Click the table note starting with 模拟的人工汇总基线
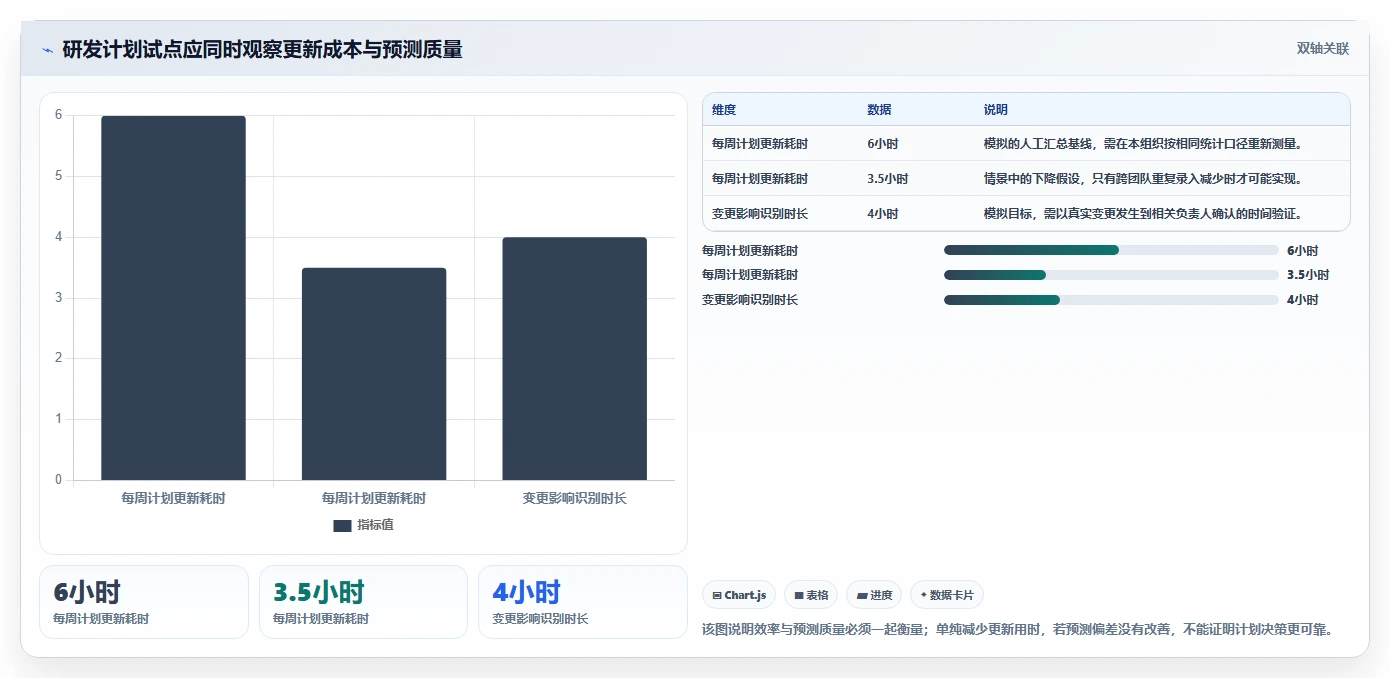Image resolution: width=1390 pixels, height=678 pixels. 1143,144
